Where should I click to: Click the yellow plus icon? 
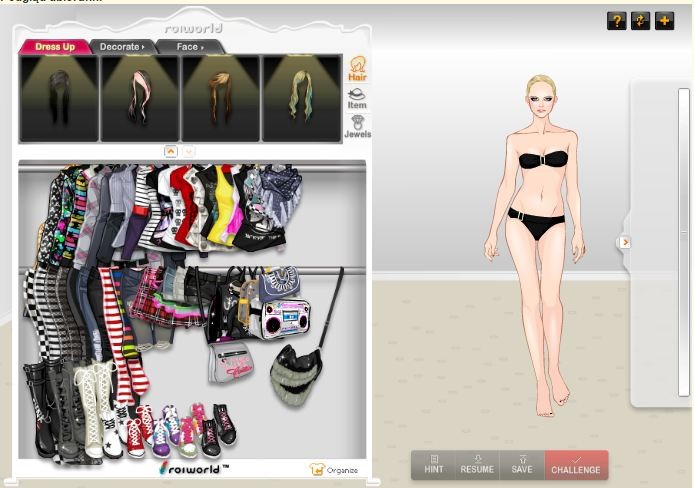tap(665, 21)
